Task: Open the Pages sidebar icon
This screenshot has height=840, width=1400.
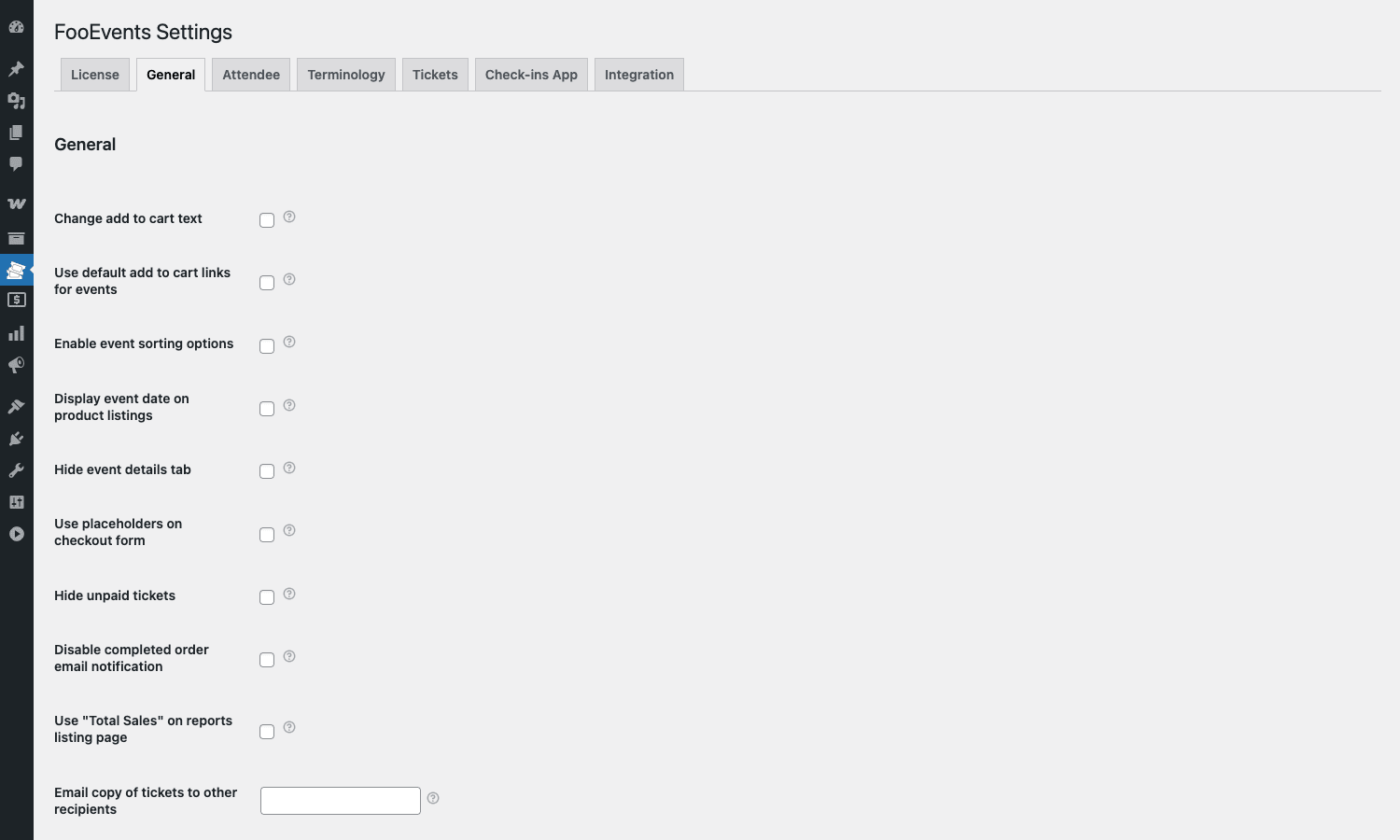Action: 16,133
